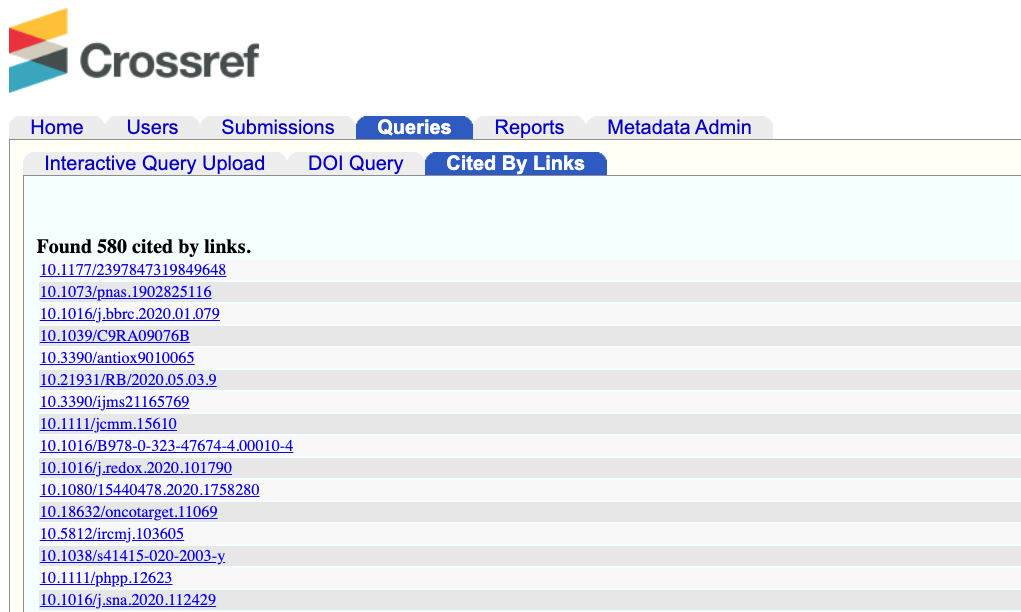
Task: Follow the 10.1073/pnas.1902825116 link
Action: point(125,291)
